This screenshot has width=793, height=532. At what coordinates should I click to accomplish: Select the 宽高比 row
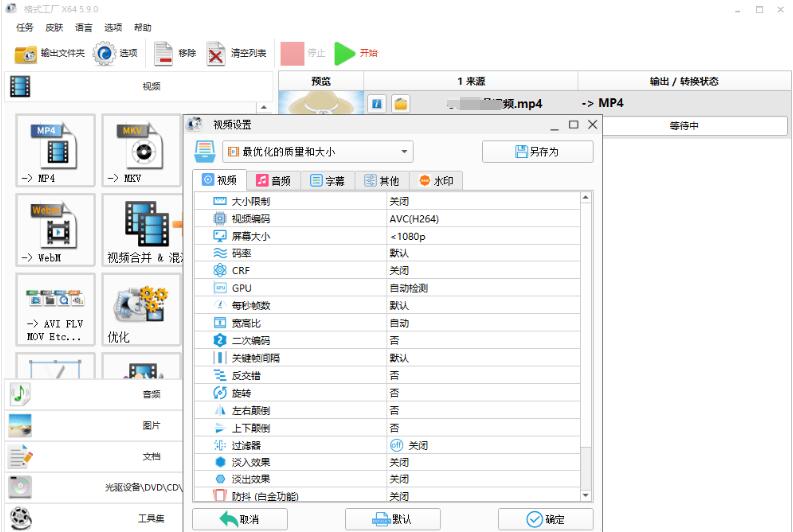tap(387, 323)
